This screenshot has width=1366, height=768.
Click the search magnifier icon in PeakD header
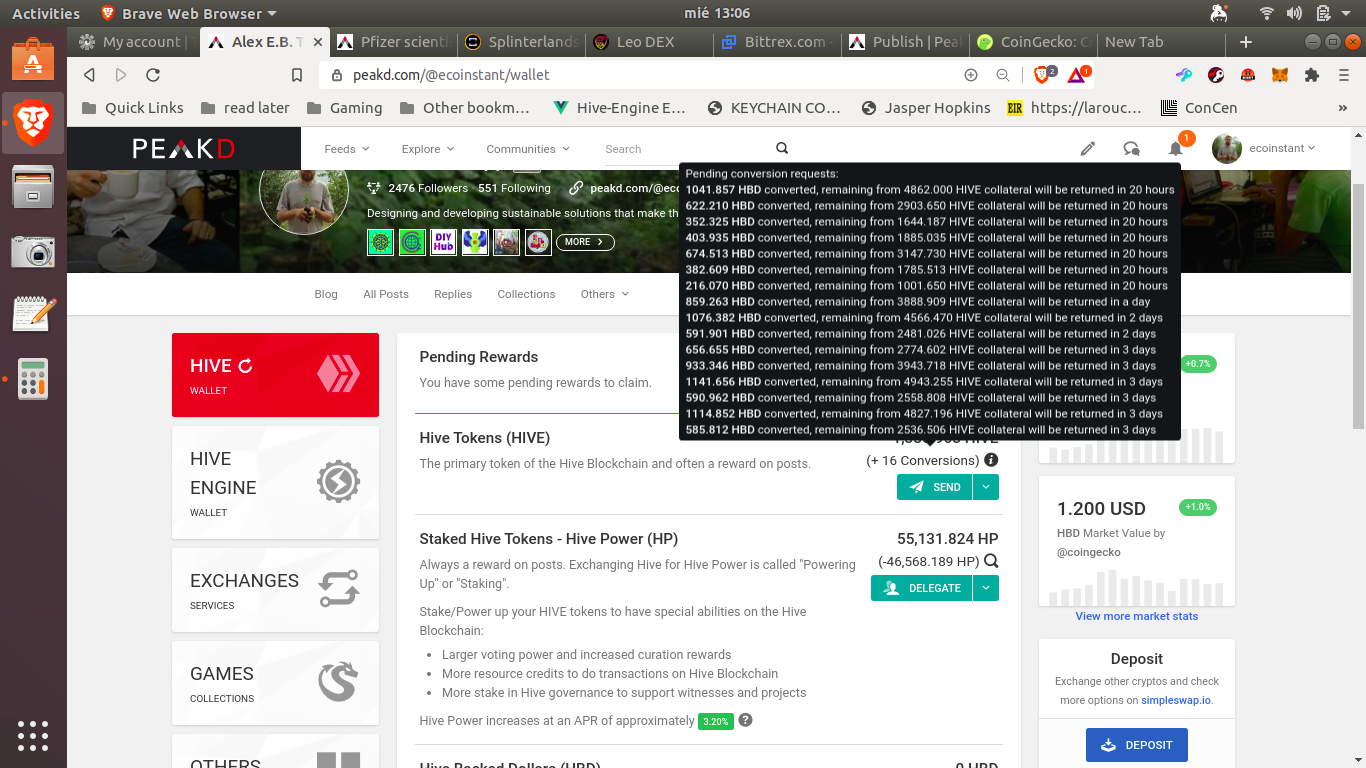782,148
